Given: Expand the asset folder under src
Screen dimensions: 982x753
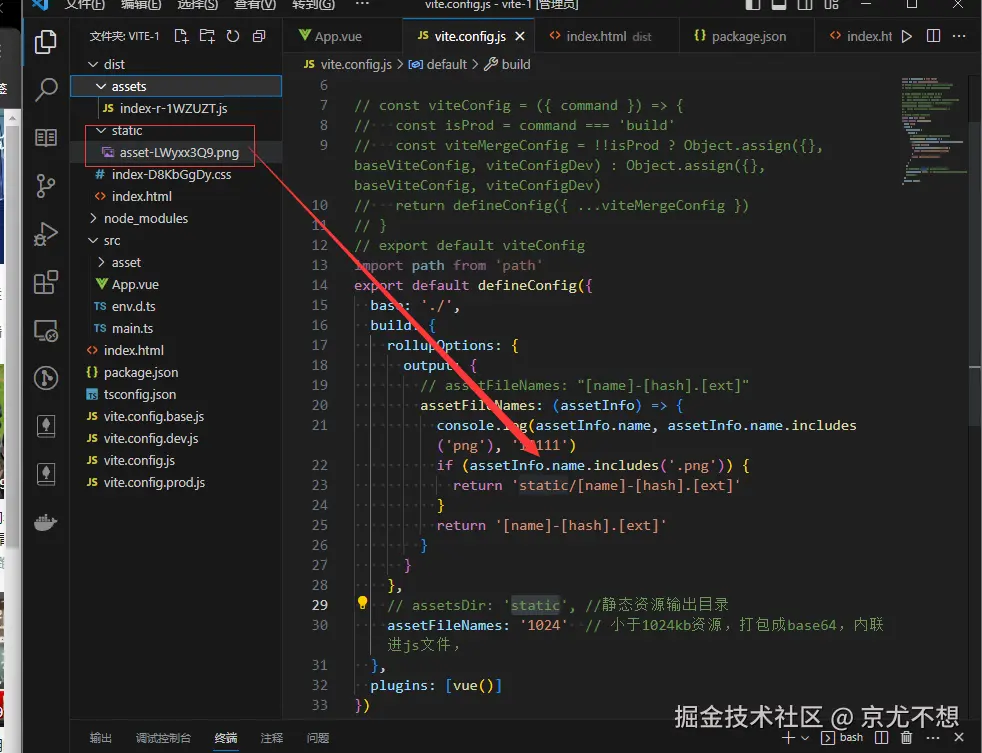Looking at the screenshot, I should [101, 262].
